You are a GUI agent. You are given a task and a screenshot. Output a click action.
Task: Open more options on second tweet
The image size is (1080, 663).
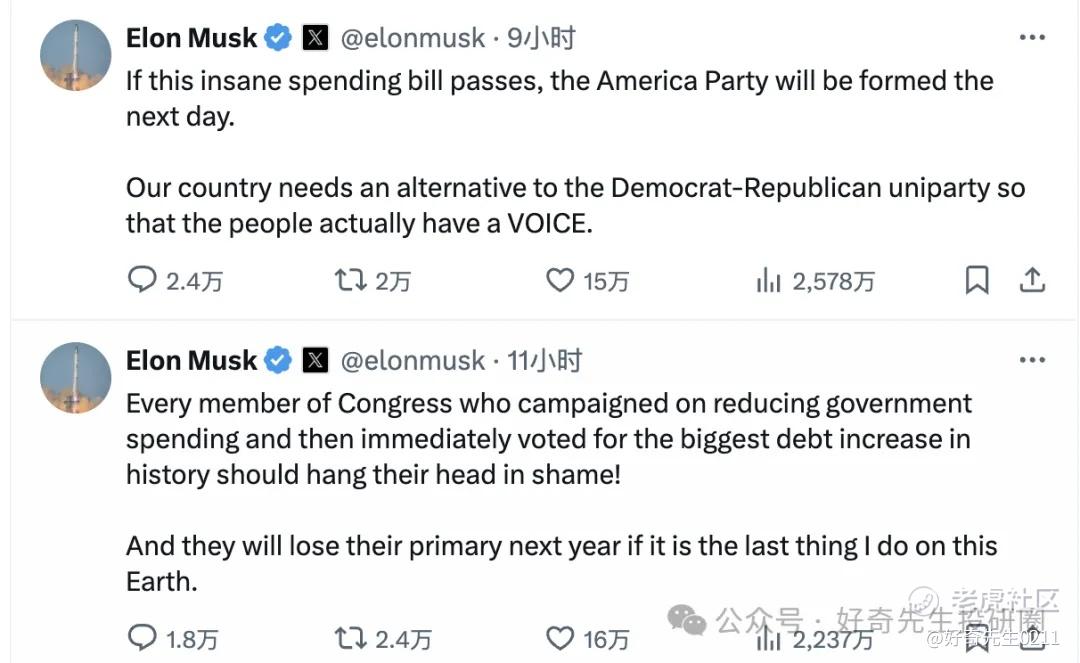coord(1032,360)
